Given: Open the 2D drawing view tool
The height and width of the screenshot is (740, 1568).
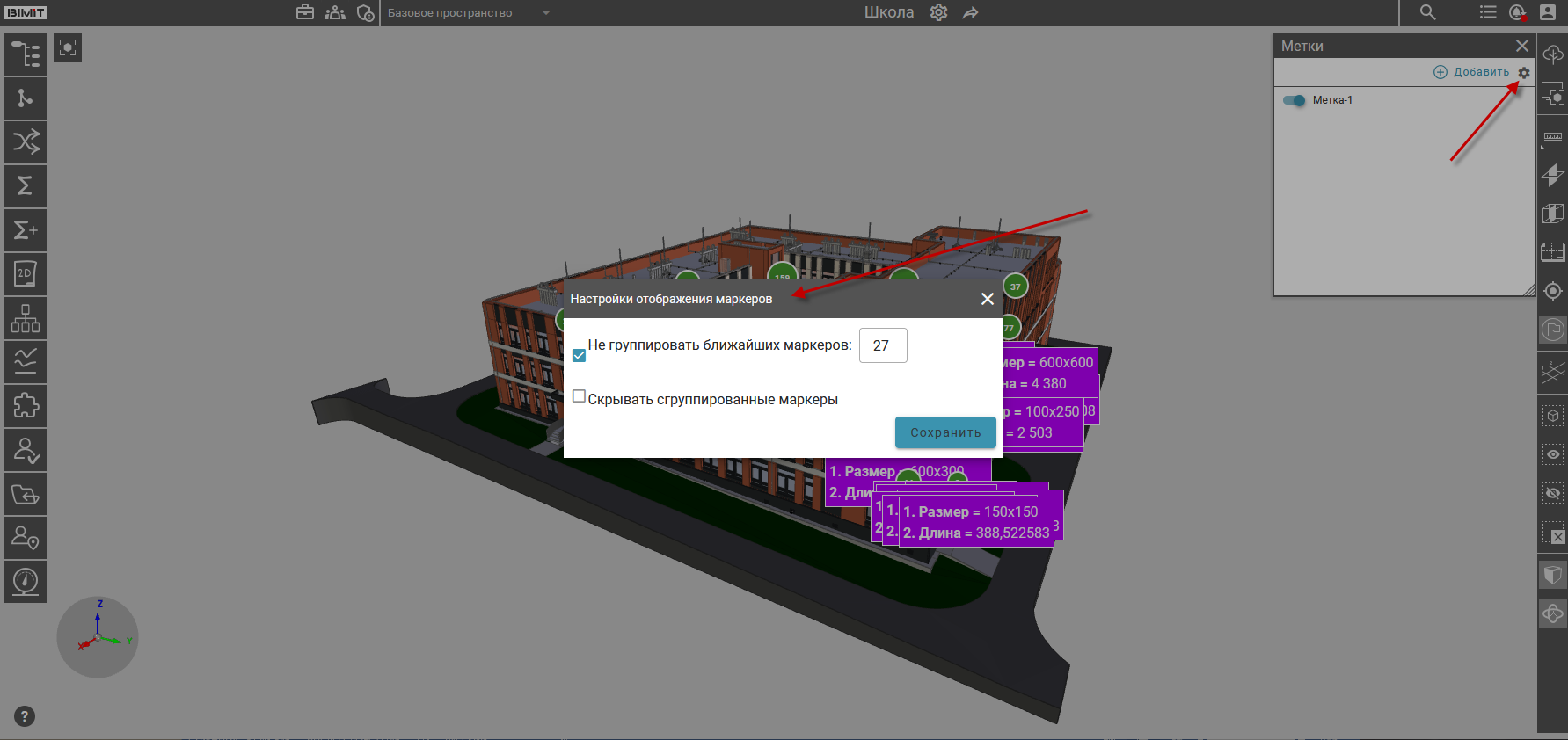Looking at the screenshot, I should [26, 274].
